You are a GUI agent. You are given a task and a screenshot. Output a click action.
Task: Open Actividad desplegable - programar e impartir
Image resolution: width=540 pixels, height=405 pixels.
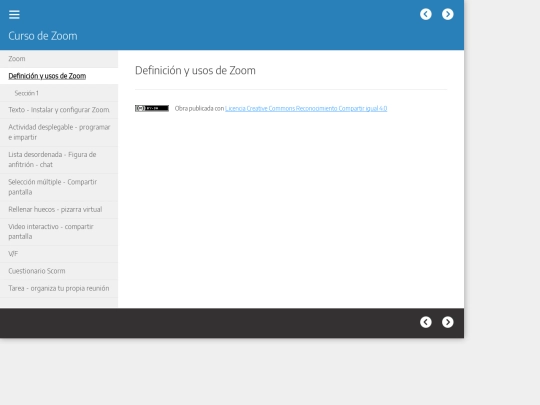[x=59, y=132]
